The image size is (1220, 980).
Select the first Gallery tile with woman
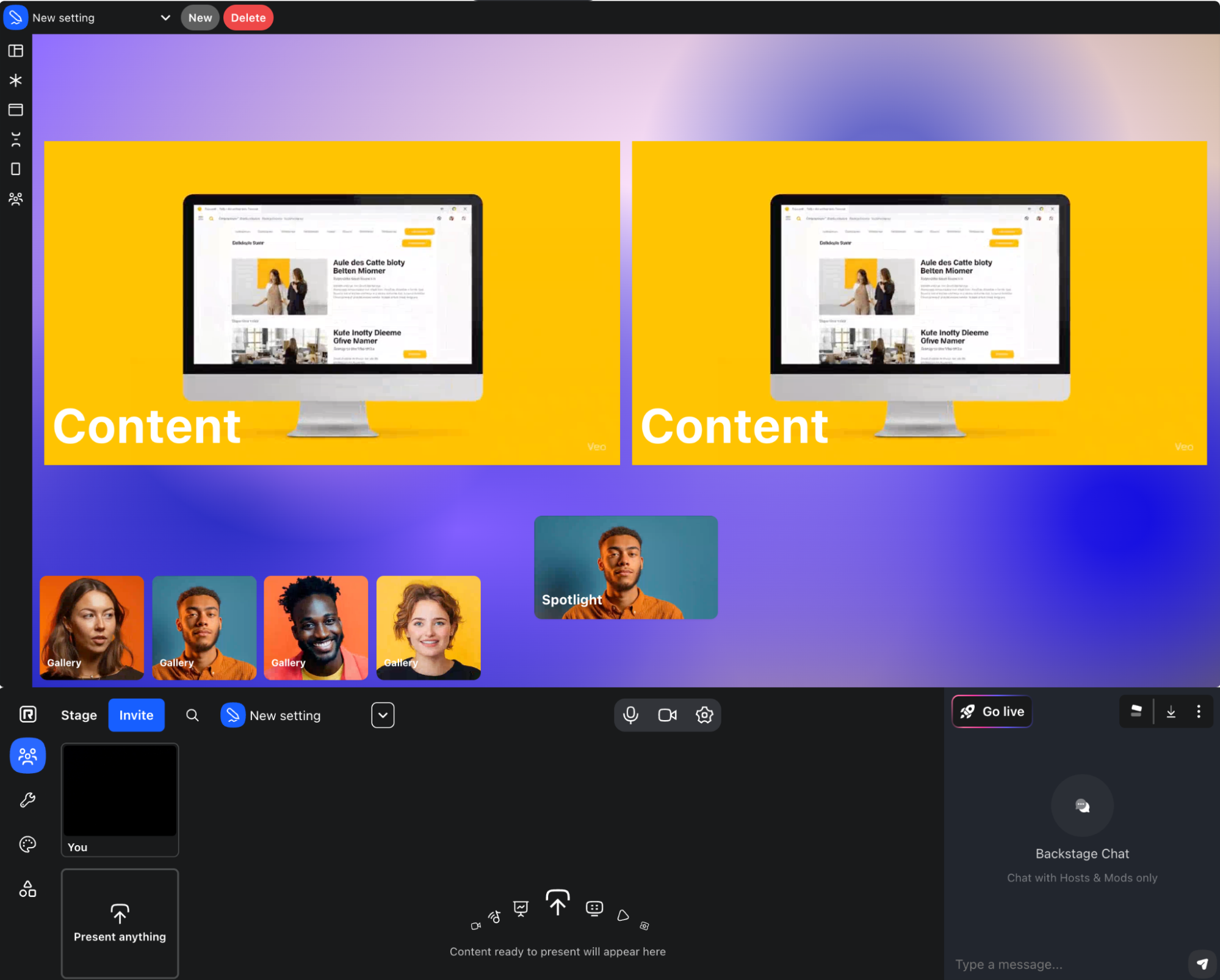tap(92, 628)
